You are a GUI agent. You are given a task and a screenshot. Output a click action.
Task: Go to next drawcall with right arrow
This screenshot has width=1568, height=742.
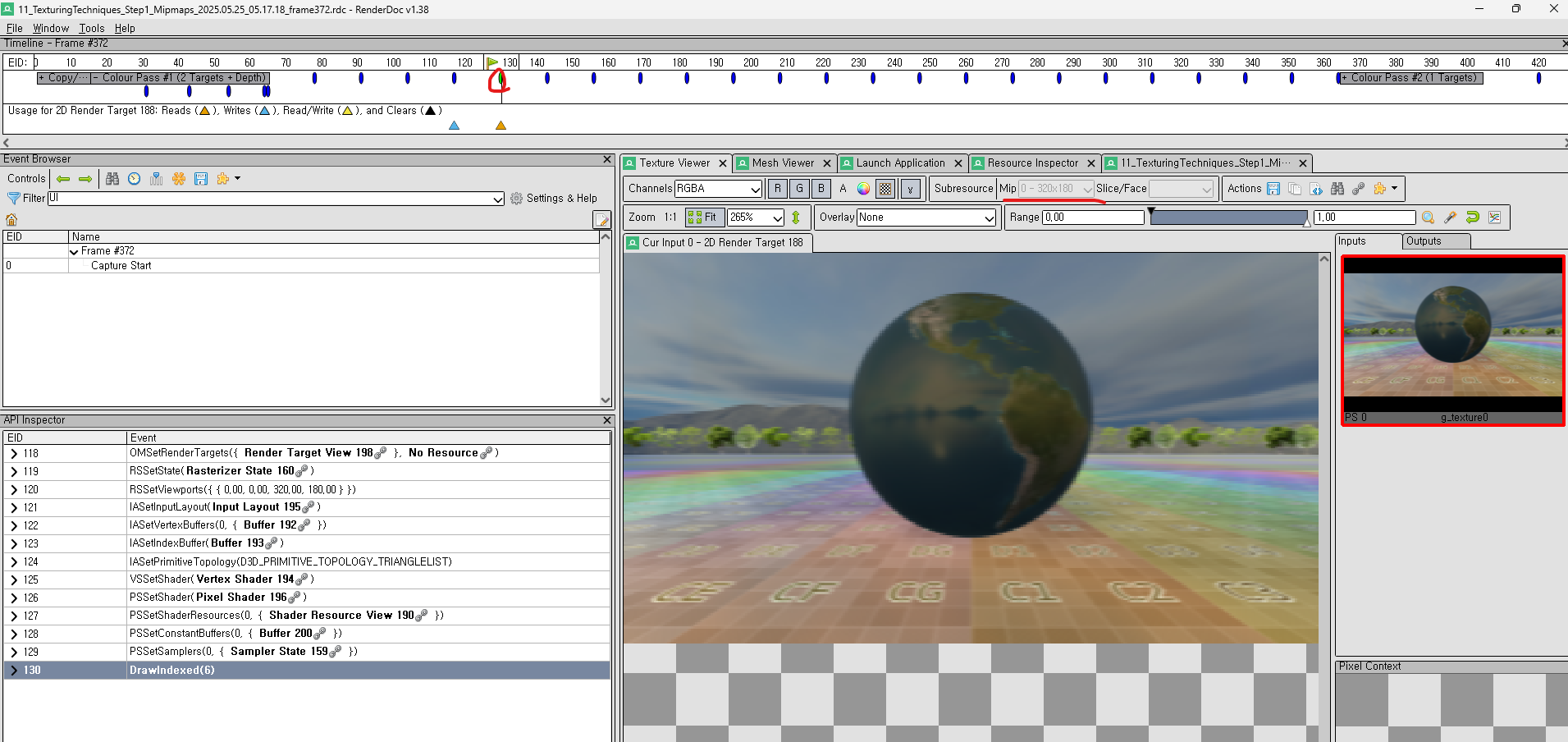pyautogui.click(x=85, y=179)
